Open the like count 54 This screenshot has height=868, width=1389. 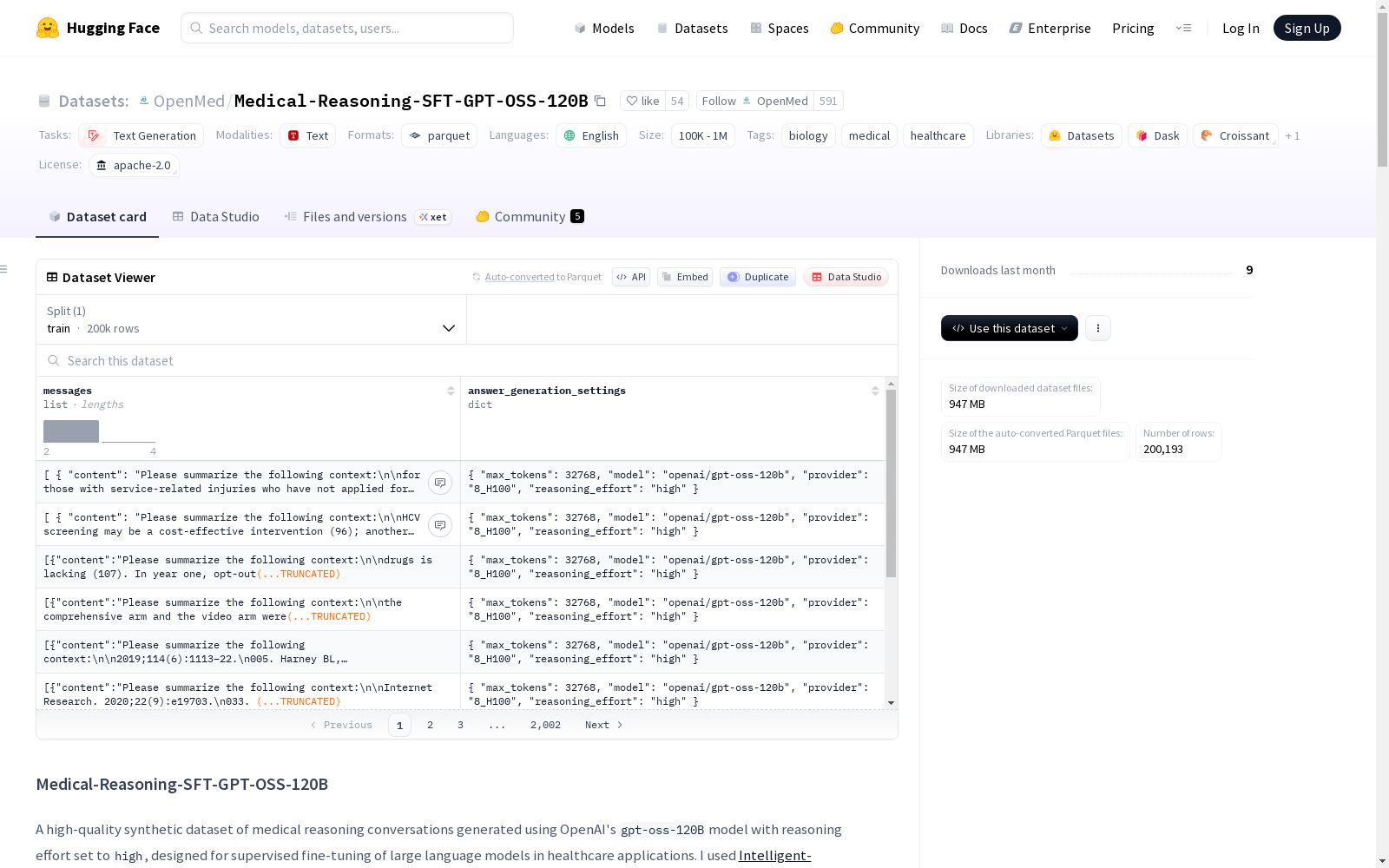(x=677, y=101)
